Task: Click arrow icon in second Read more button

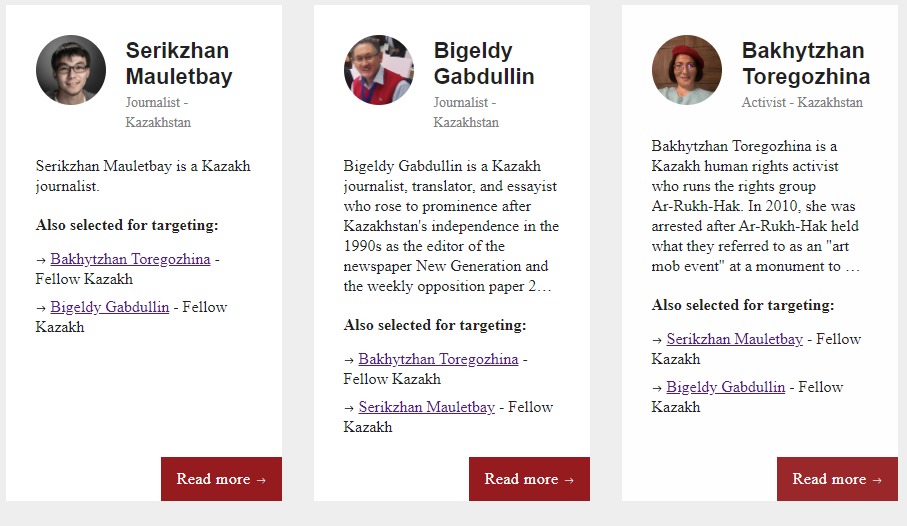Action: click(569, 480)
